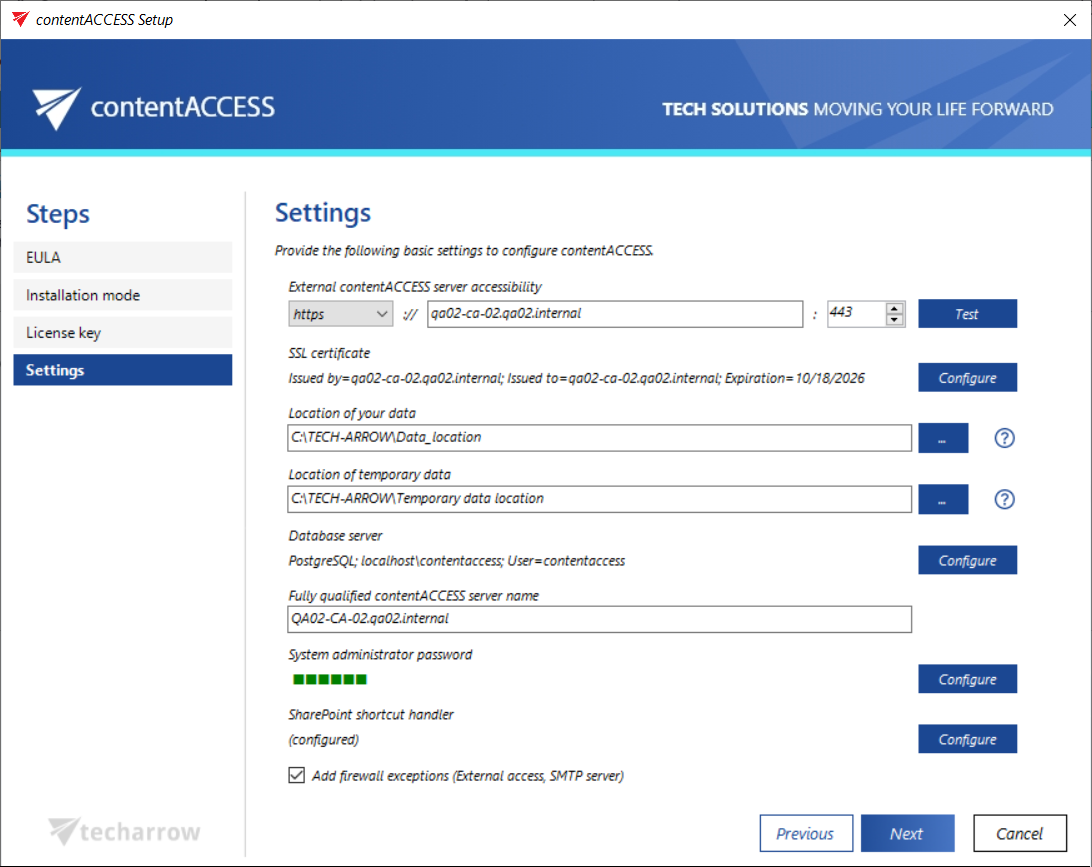Open the License key step
This screenshot has height=867, width=1092.
coord(122,332)
